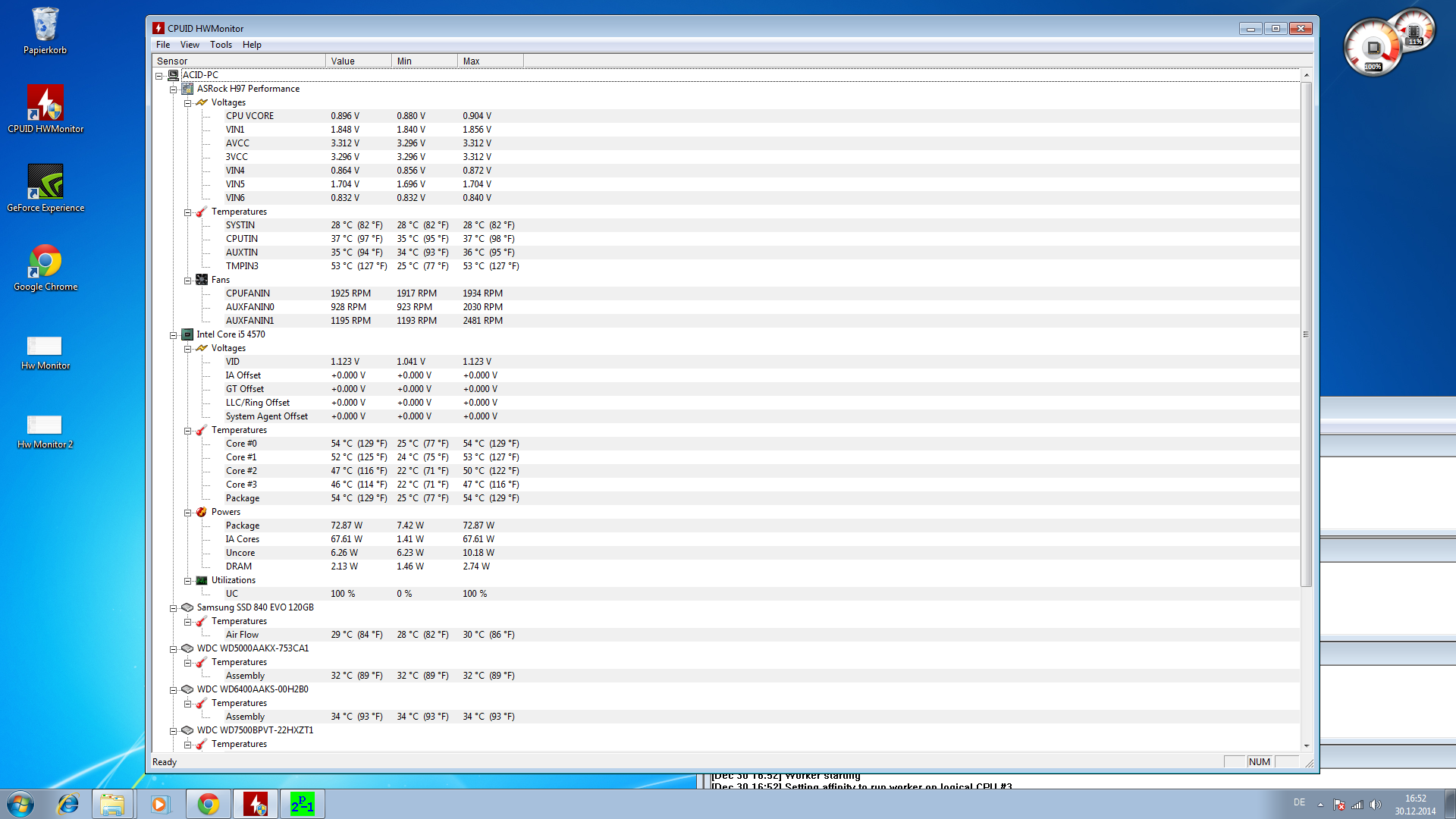This screenshot has height=819, width=1456.
Task: Collapse the Fans tree section
Action: point(187,281)
